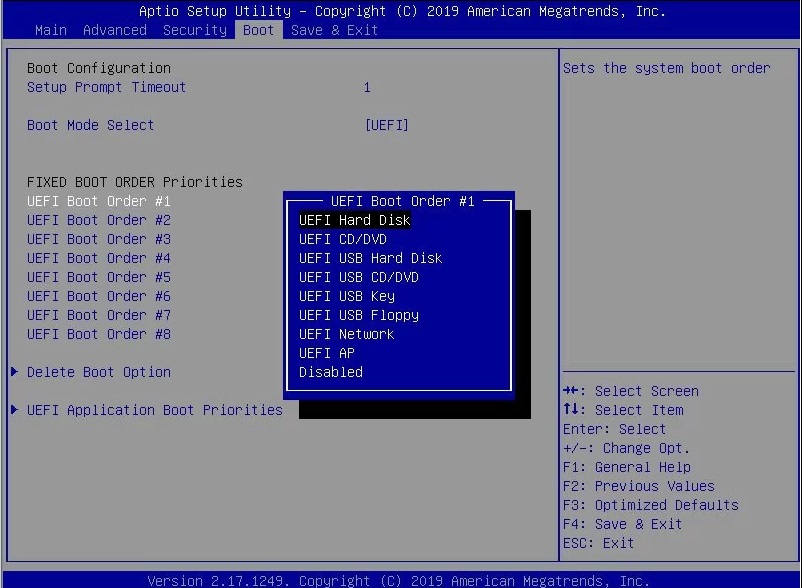Click the 'F1: General Help' hint
The width and height of the screenshot is (804, 588).
[627, 467]
